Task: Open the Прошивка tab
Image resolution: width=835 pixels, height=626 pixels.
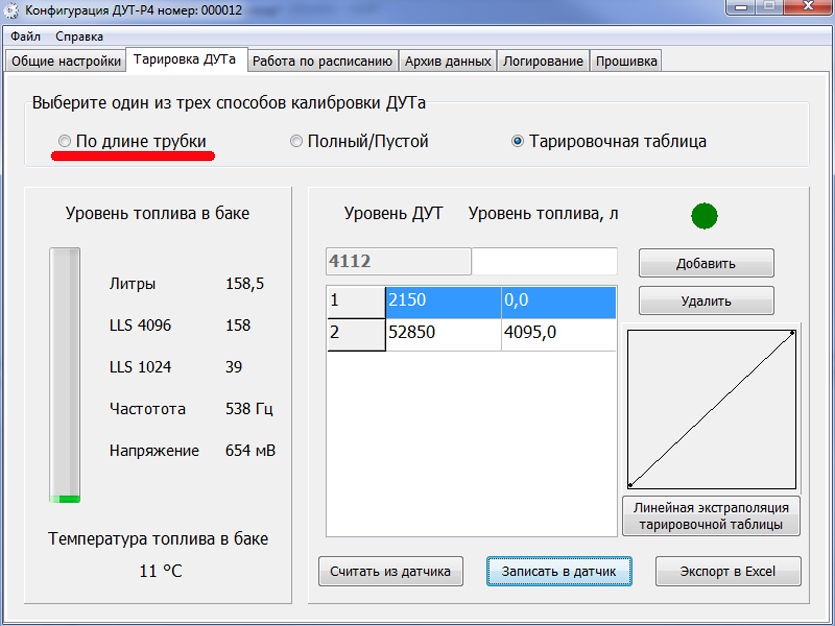Action: tap(626, 61)
